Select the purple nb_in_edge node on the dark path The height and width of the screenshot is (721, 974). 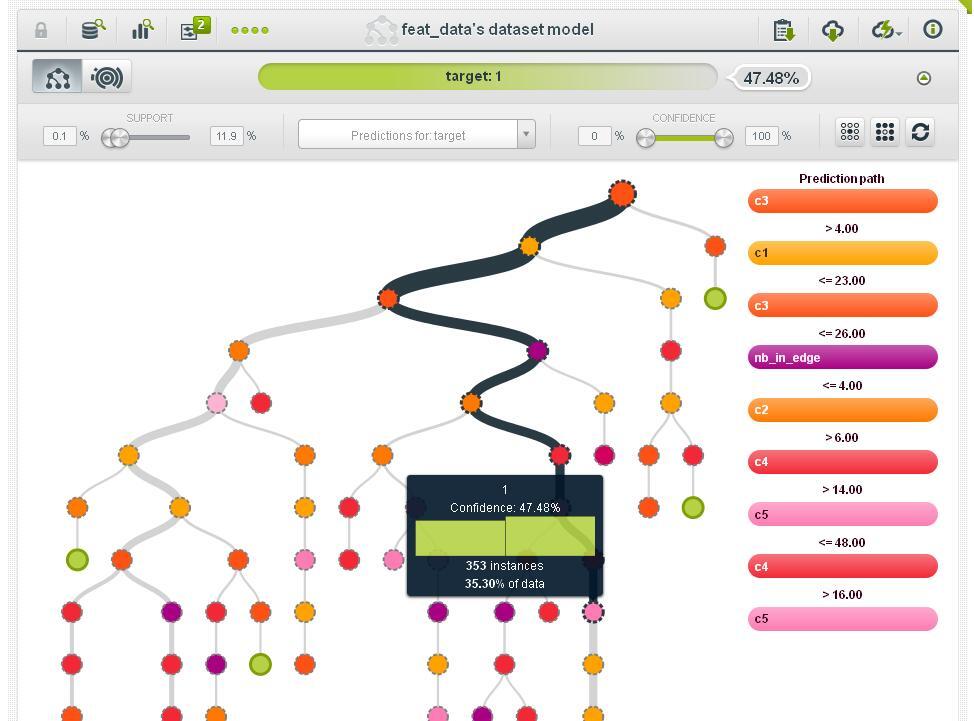tap(537, 351)
